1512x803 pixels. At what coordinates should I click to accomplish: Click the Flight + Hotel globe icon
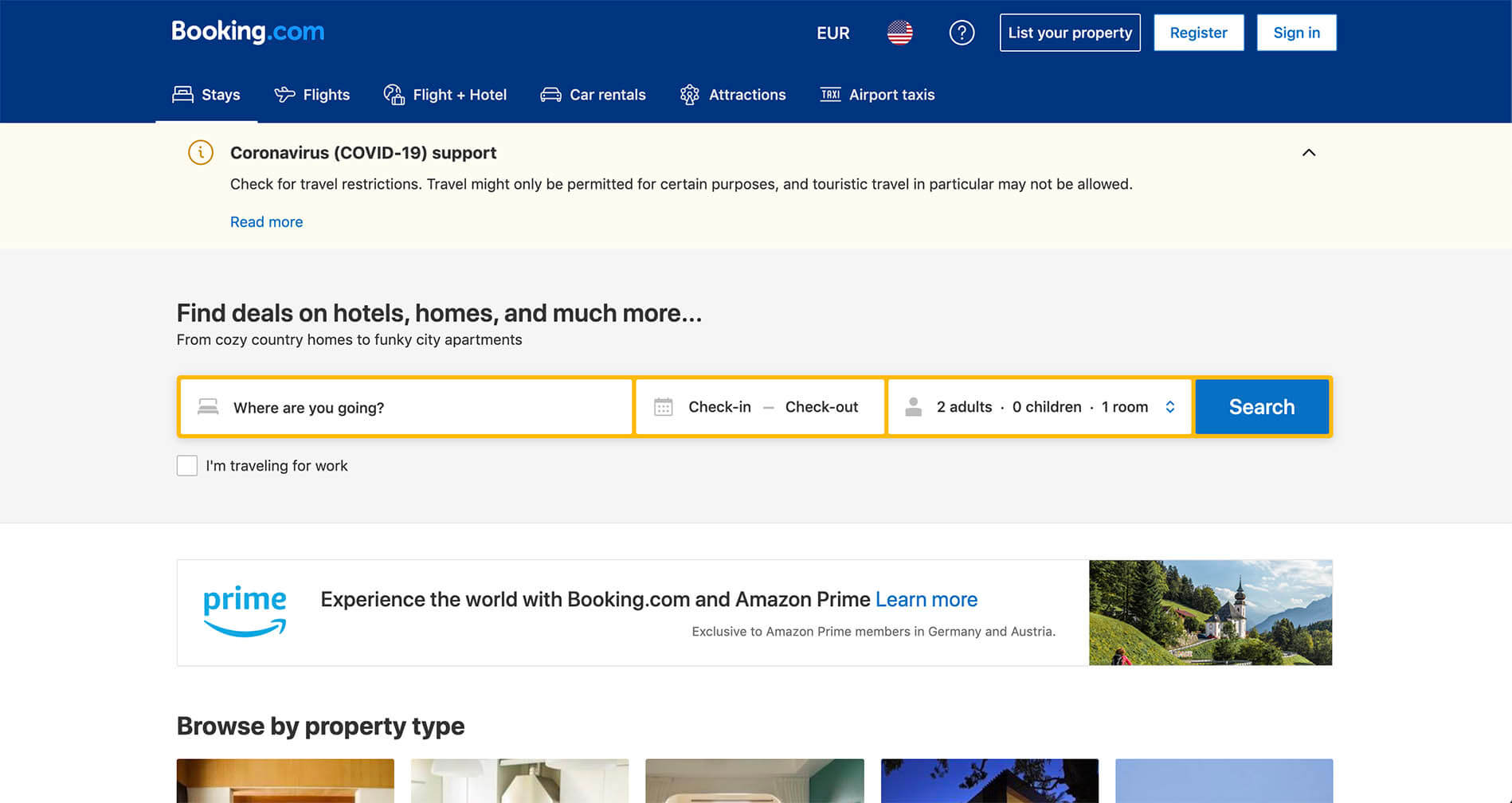pyautogui.click(x=394, y=95)
